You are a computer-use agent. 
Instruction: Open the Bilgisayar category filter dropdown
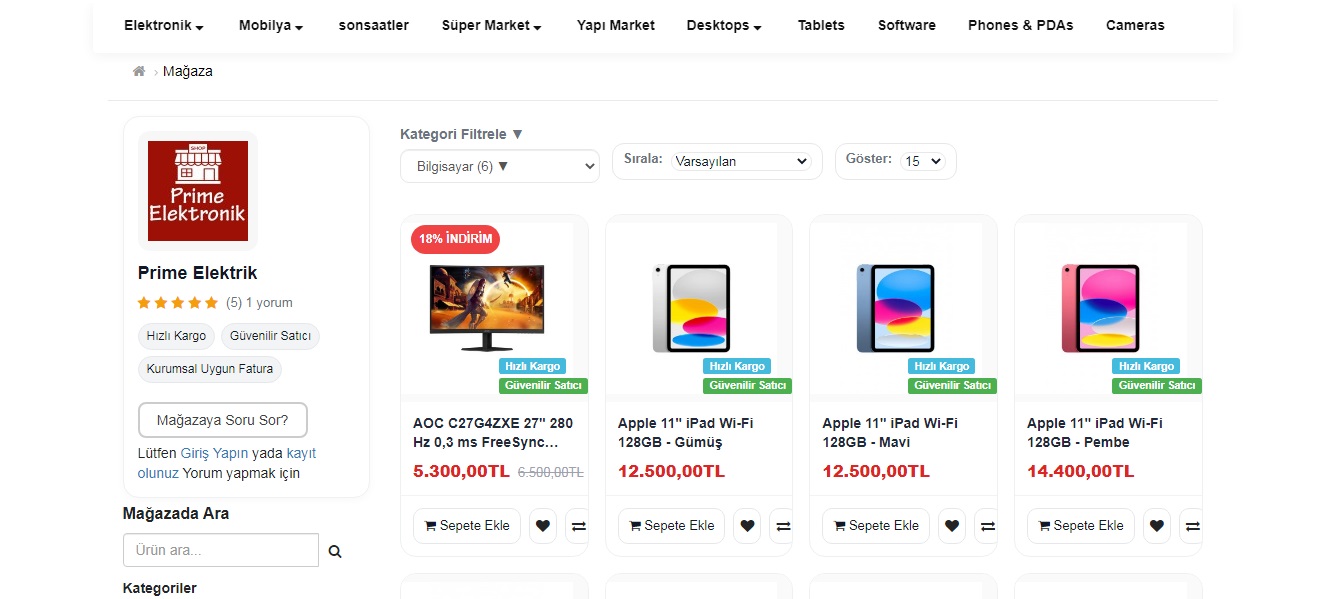pyautogui.click(x=500, y=167)
